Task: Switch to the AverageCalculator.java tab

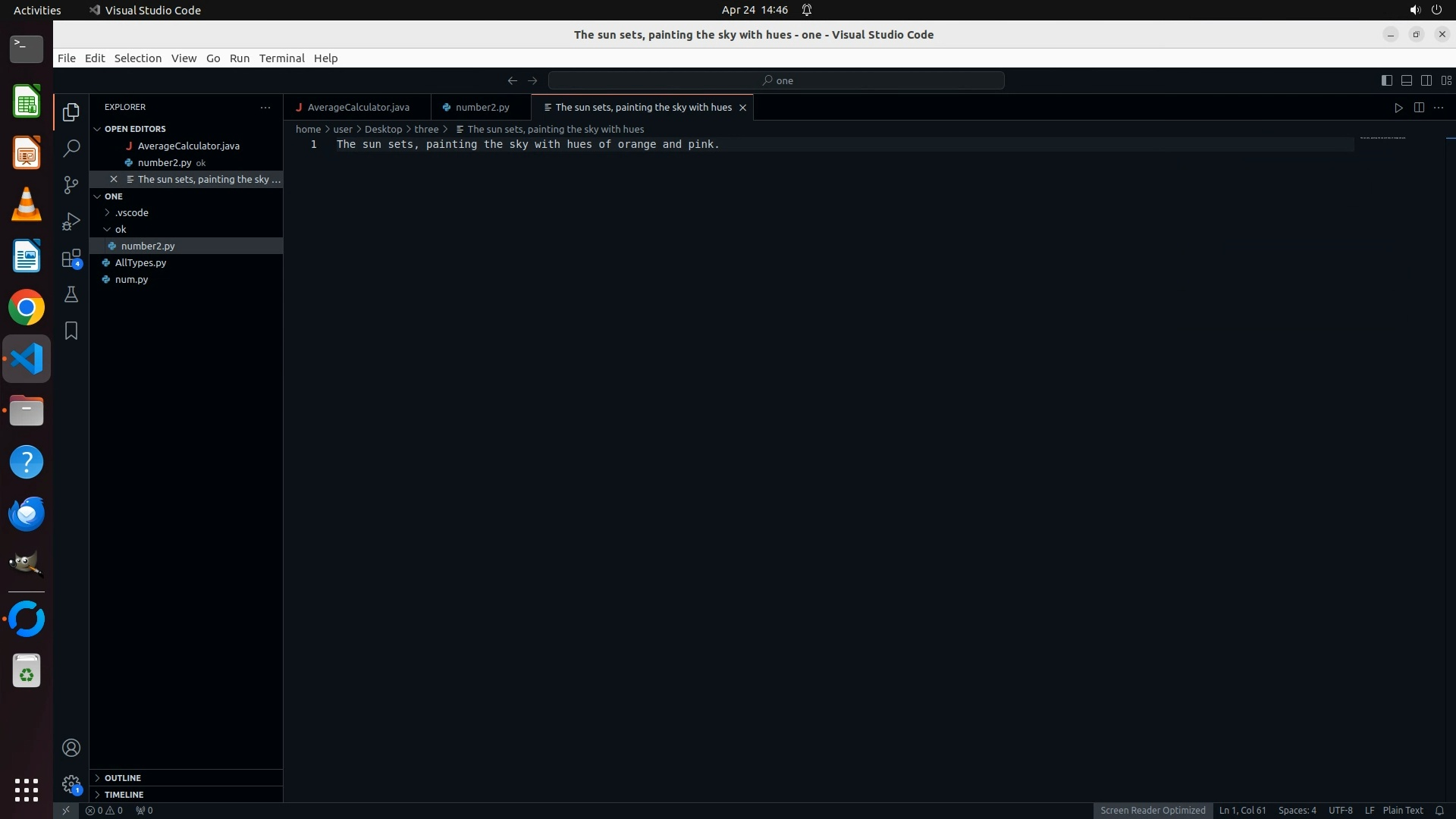Action: 358,108
